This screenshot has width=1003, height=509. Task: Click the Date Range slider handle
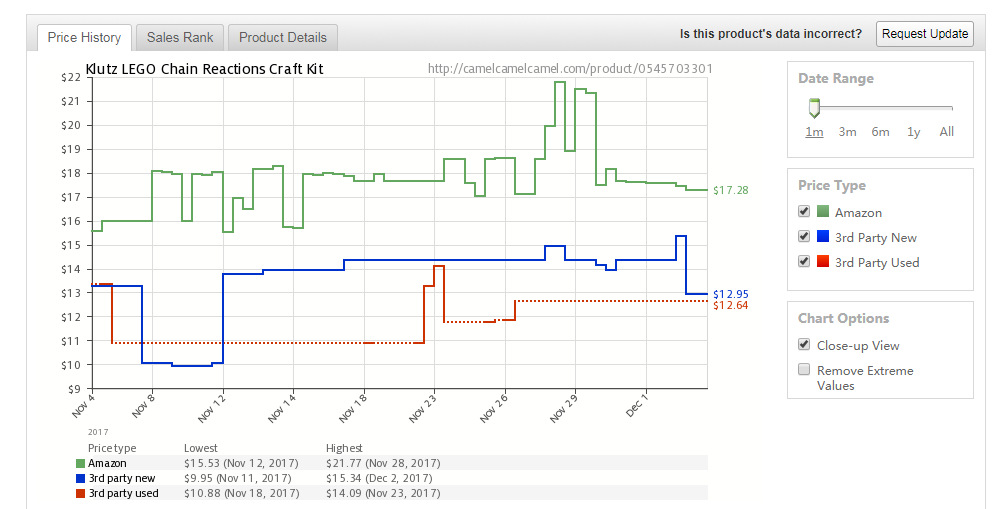tap(815, 107)
